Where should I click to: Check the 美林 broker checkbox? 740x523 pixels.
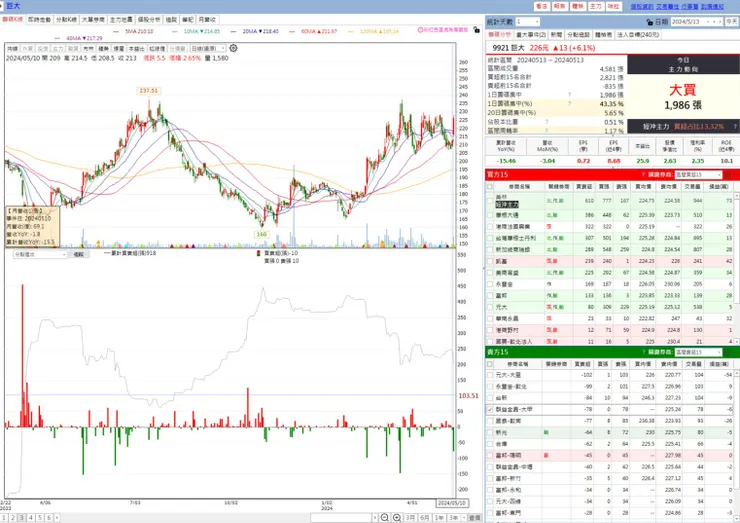(490, 201)
